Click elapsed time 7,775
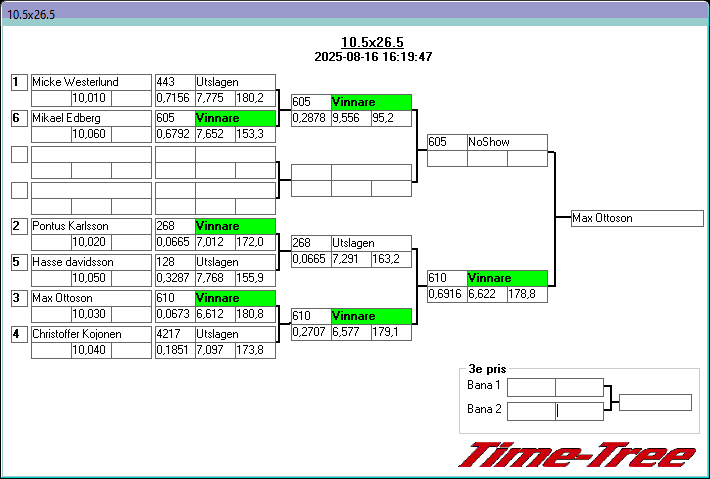The image size is (710, 479). (x=215, y=98)
